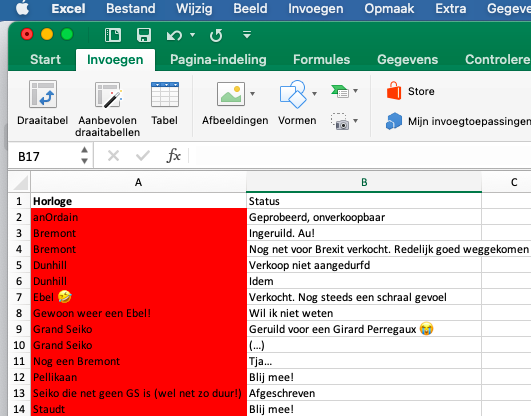Viewport: 531px width, 416px height.
Task: Open the Name Box stepper arrows
Action: [85, 155]
